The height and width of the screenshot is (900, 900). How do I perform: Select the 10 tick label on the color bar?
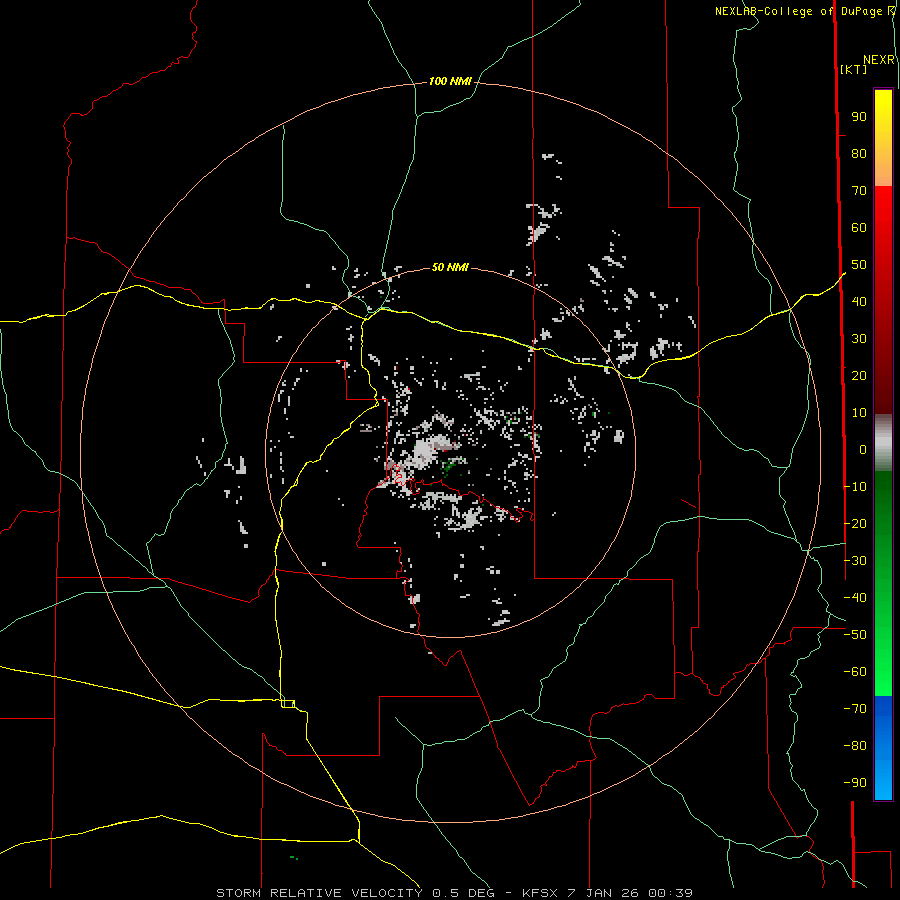[x=859, y=413]
